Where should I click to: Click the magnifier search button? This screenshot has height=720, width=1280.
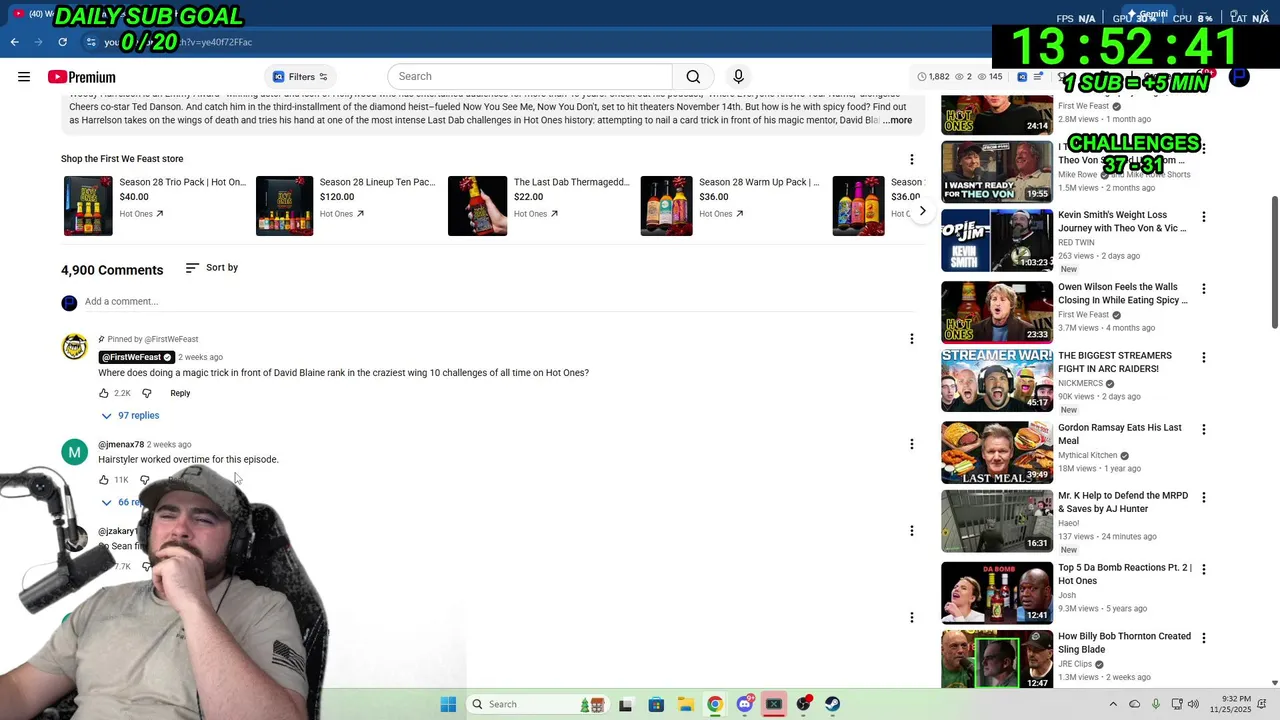pos(693,77)
